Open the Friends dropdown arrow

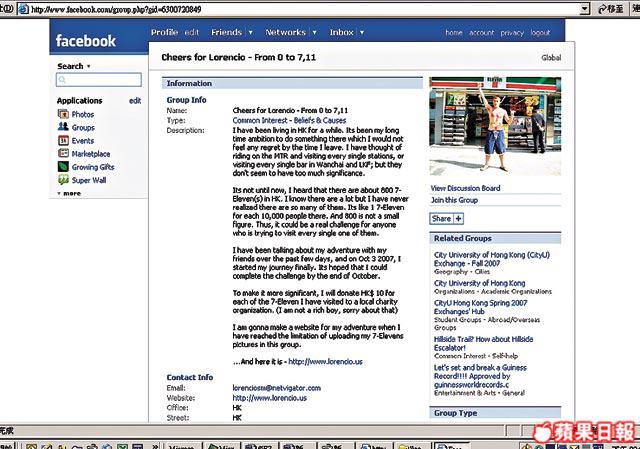coord(250,32)
